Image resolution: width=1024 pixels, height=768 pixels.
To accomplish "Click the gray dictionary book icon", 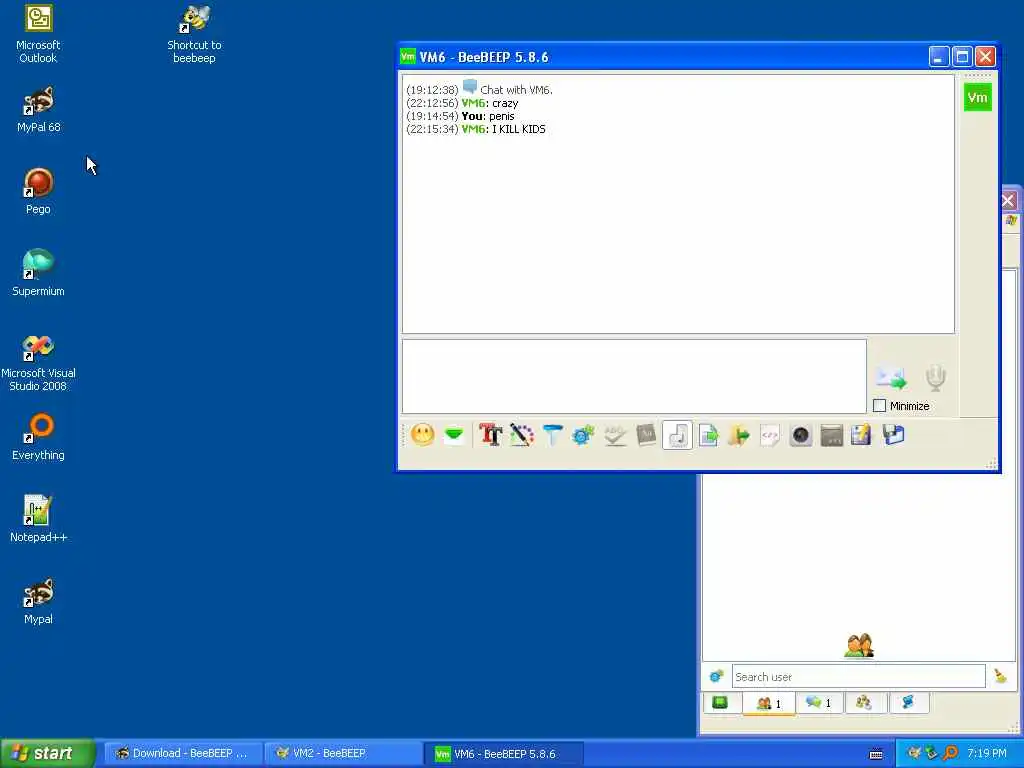I will (646, 435).
